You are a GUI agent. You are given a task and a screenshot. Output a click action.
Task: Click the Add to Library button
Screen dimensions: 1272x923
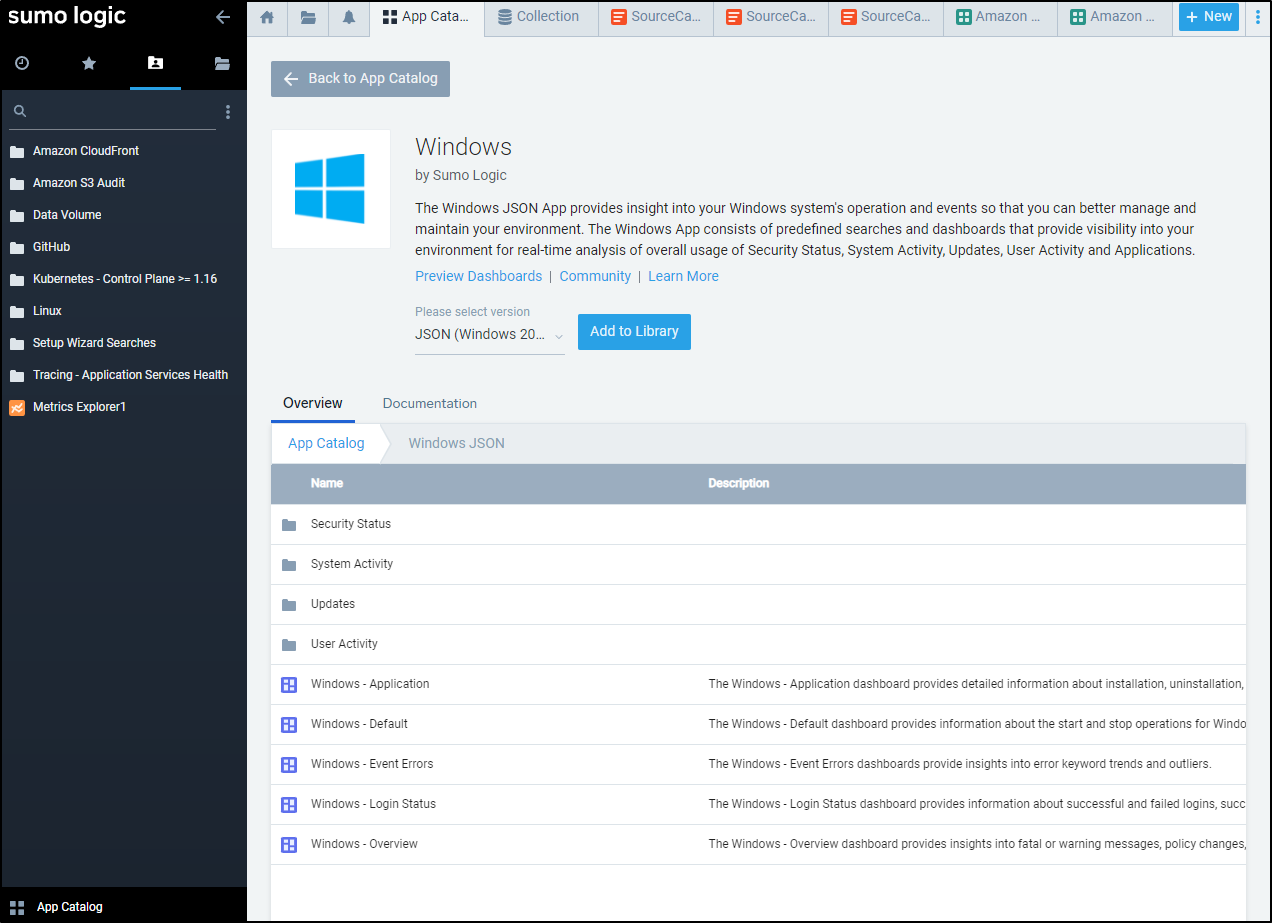[x=634, y=332]
